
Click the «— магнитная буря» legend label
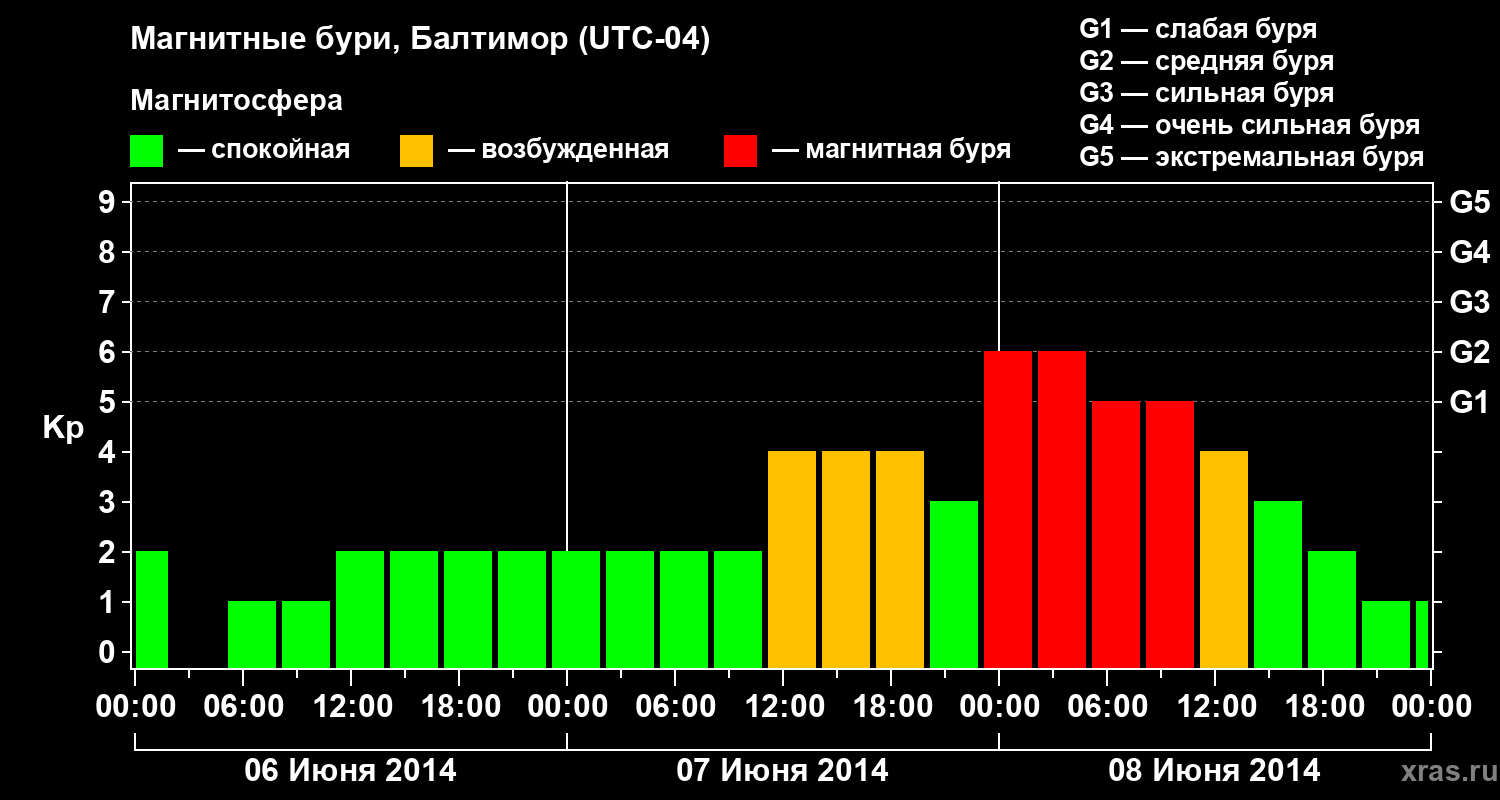tap(892, 151)
